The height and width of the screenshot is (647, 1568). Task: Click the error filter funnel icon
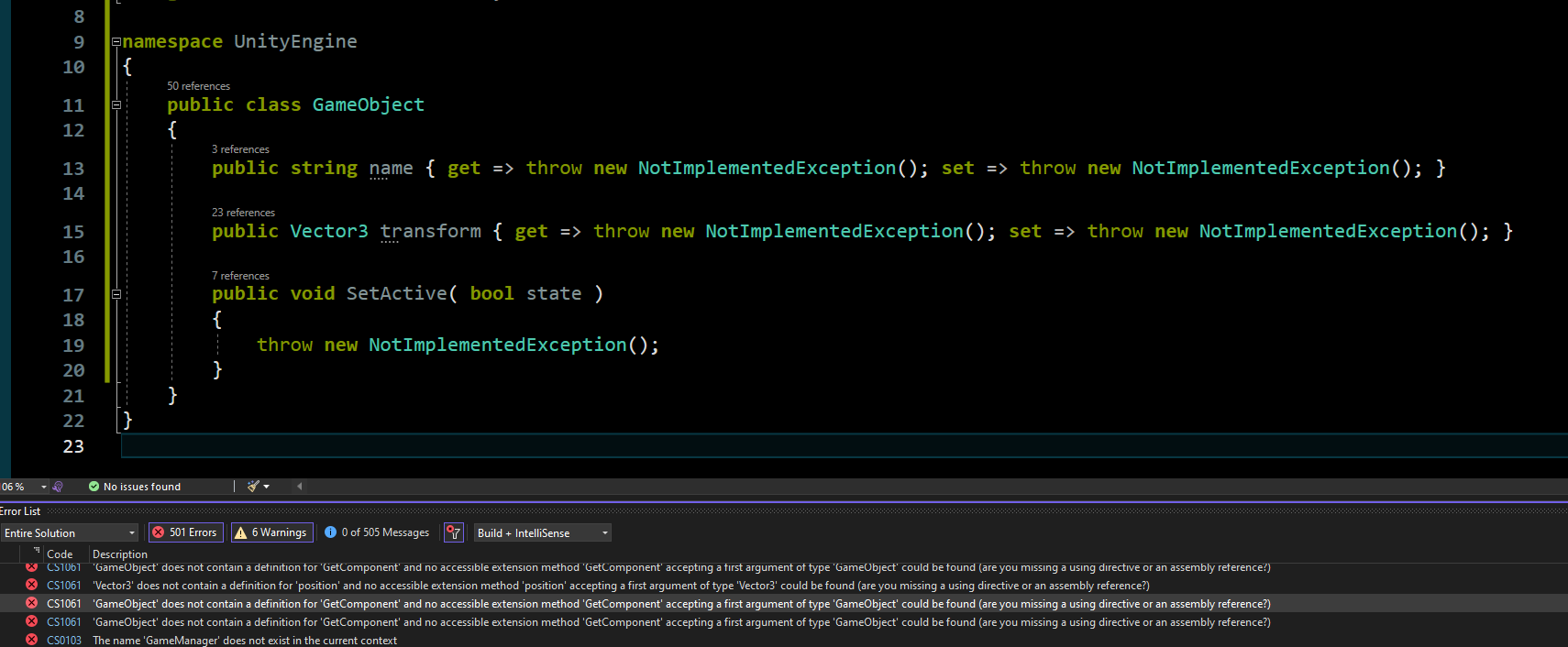[x=453, y=532]
